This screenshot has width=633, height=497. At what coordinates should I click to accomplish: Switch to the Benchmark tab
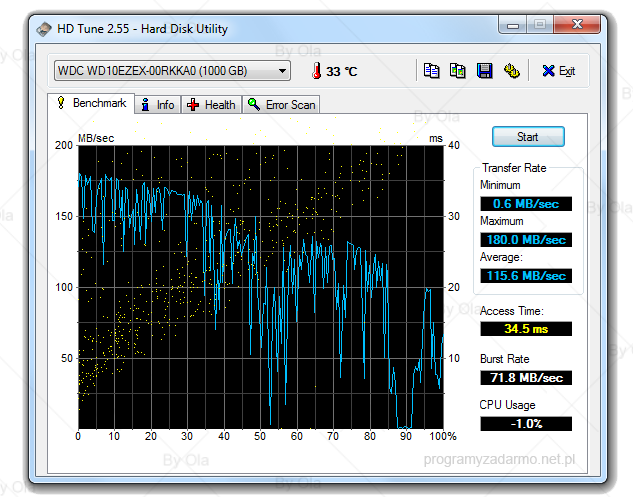point(91,103)
